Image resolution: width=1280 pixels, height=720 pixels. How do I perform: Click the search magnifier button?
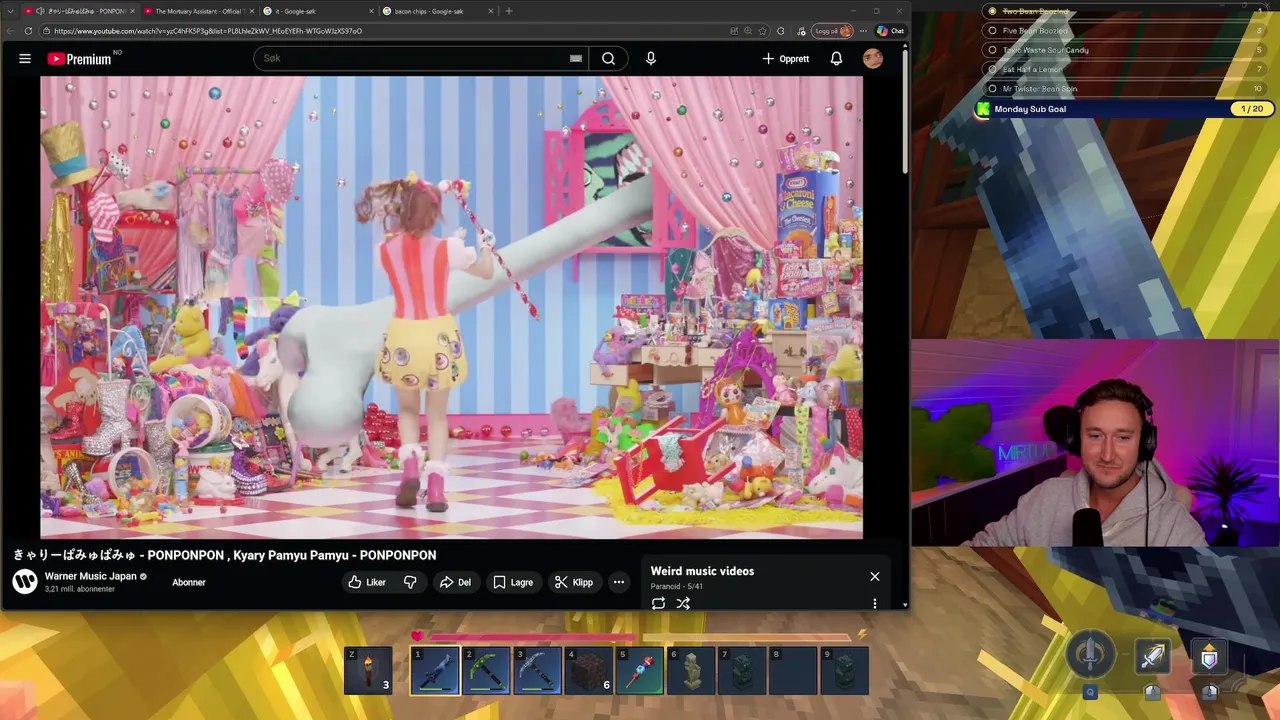click(x=608, y=59)
